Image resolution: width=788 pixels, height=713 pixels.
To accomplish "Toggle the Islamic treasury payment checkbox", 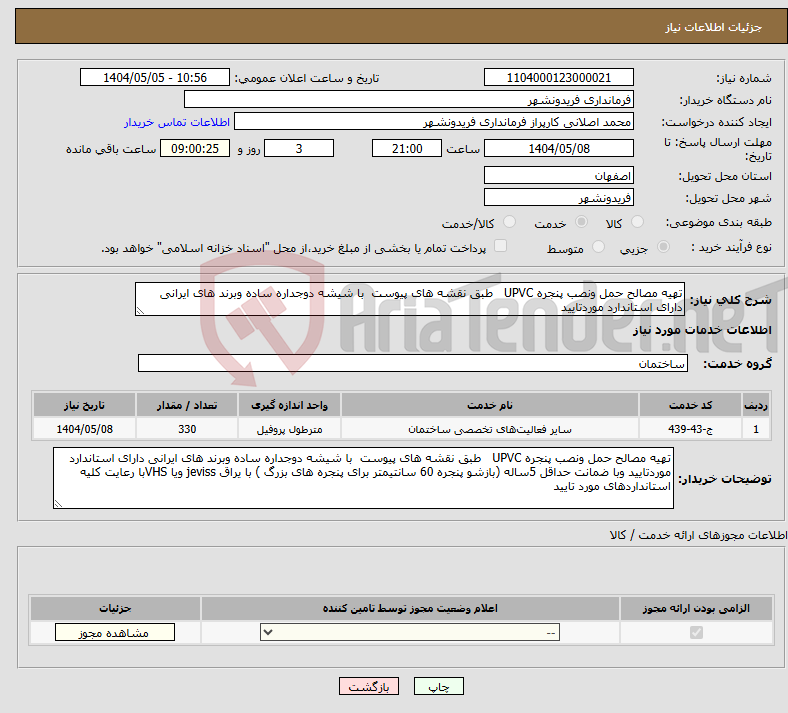I will tap(501, 246).
